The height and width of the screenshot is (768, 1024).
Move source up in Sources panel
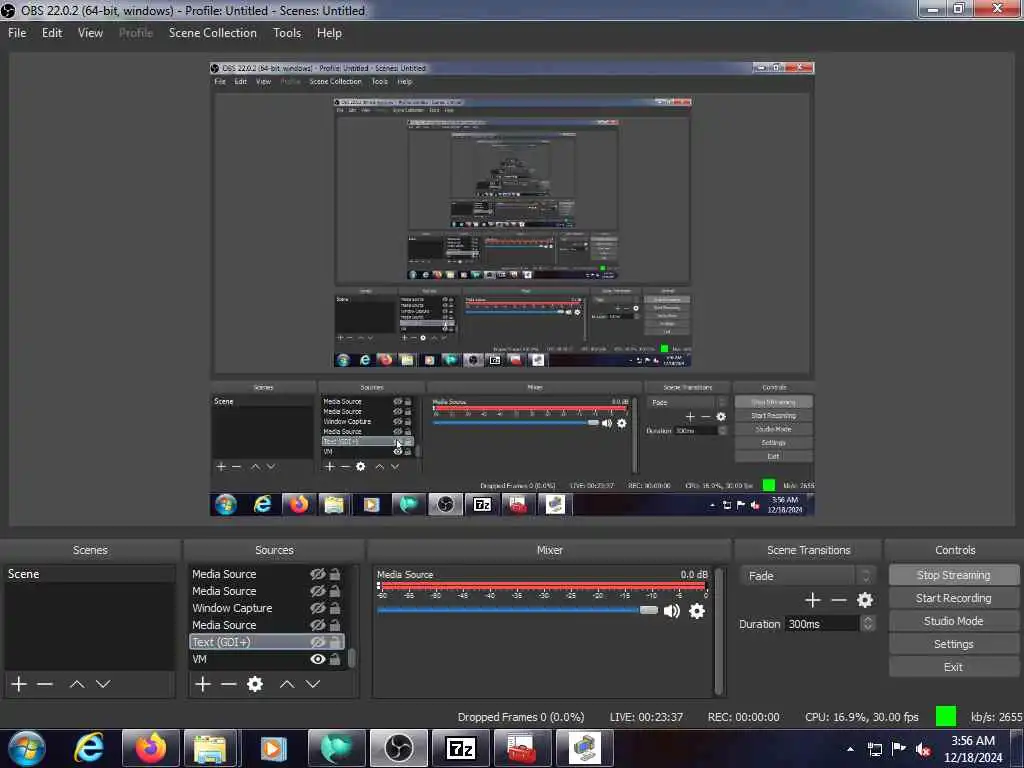point(287,684)
